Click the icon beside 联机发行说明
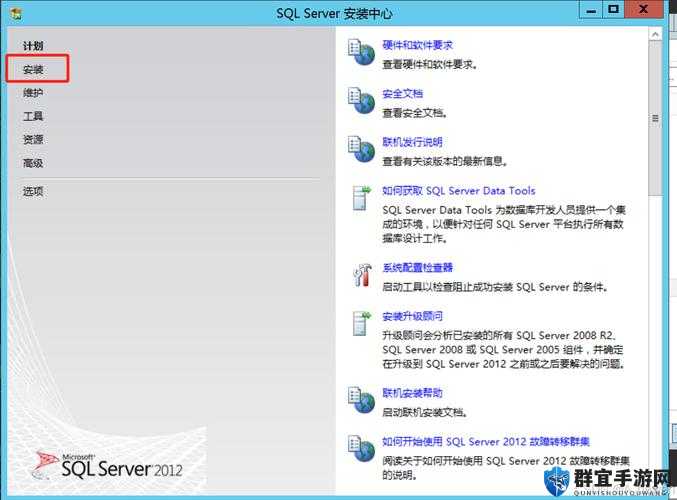 (x=361, y=149)
